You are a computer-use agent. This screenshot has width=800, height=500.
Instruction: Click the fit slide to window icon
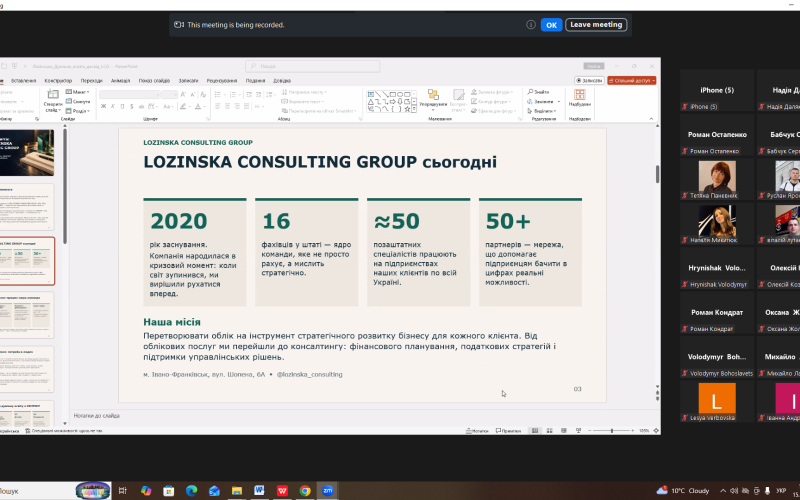point(654,431)
